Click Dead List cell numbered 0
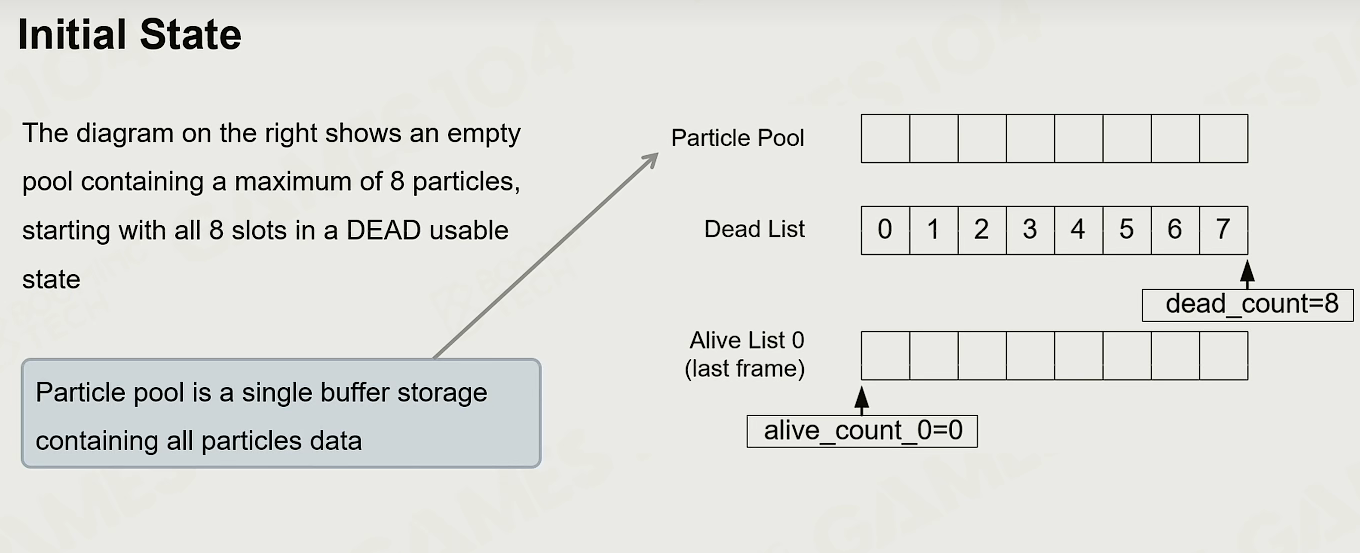Image resolution: width=1360 pixels, height=553 pixels. click(x=885, y=230)
